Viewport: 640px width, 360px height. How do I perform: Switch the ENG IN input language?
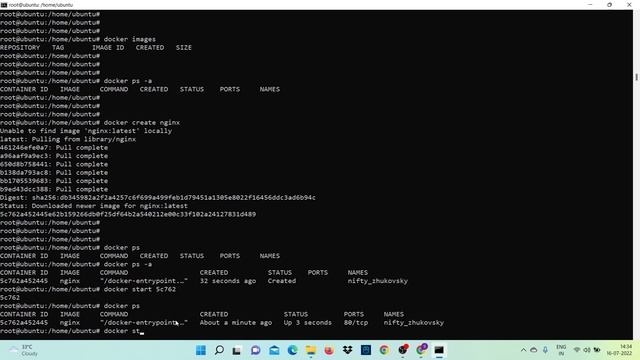561,350
